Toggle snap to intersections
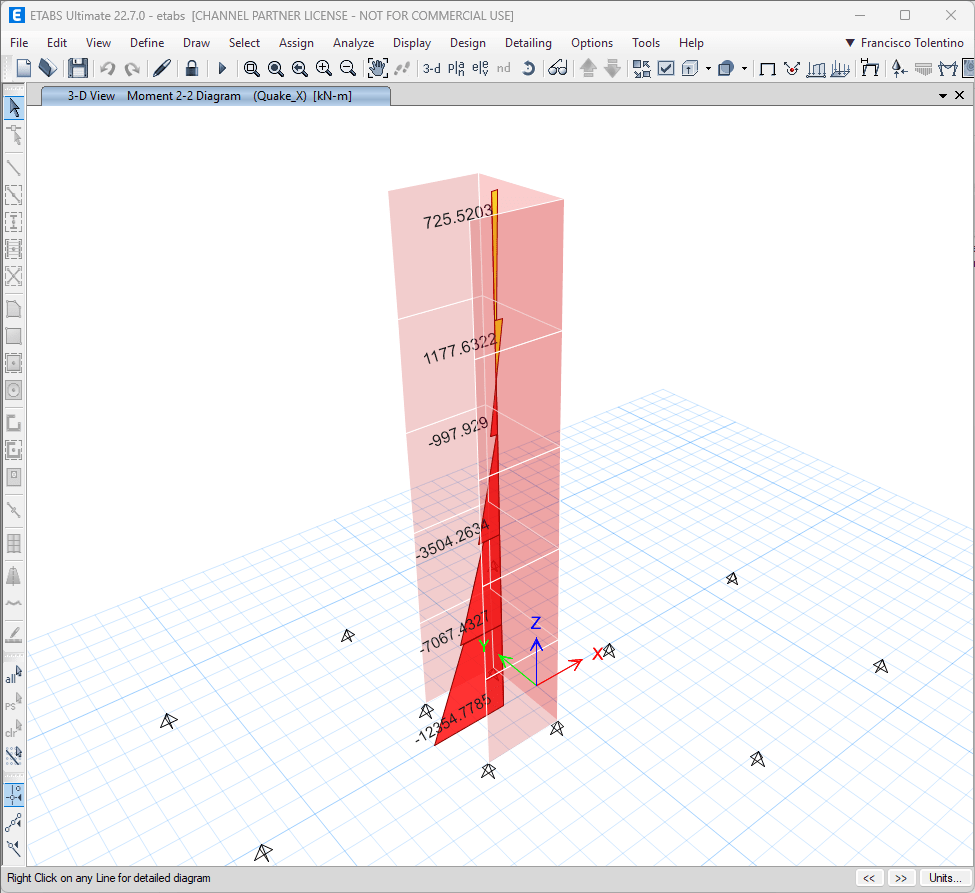 14,848
